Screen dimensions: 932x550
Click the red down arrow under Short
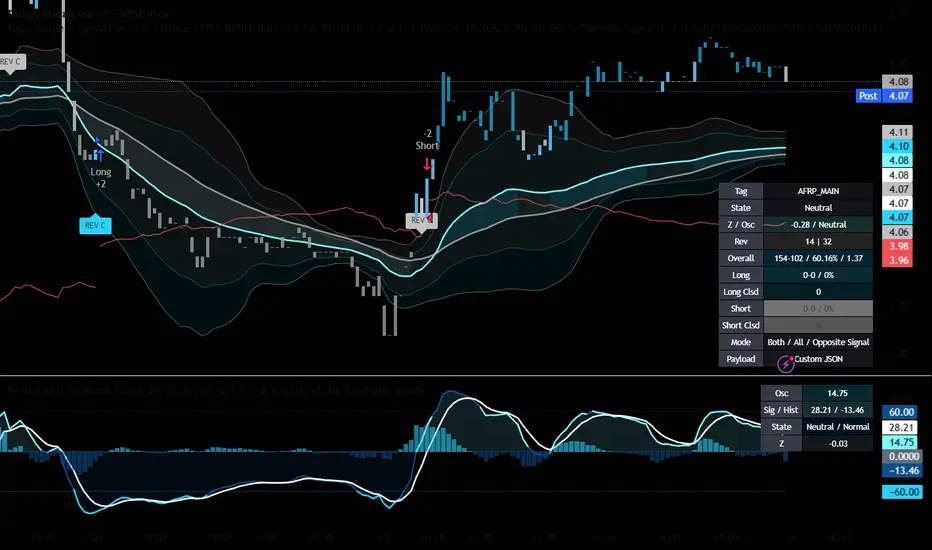click(x=428, y=164)
